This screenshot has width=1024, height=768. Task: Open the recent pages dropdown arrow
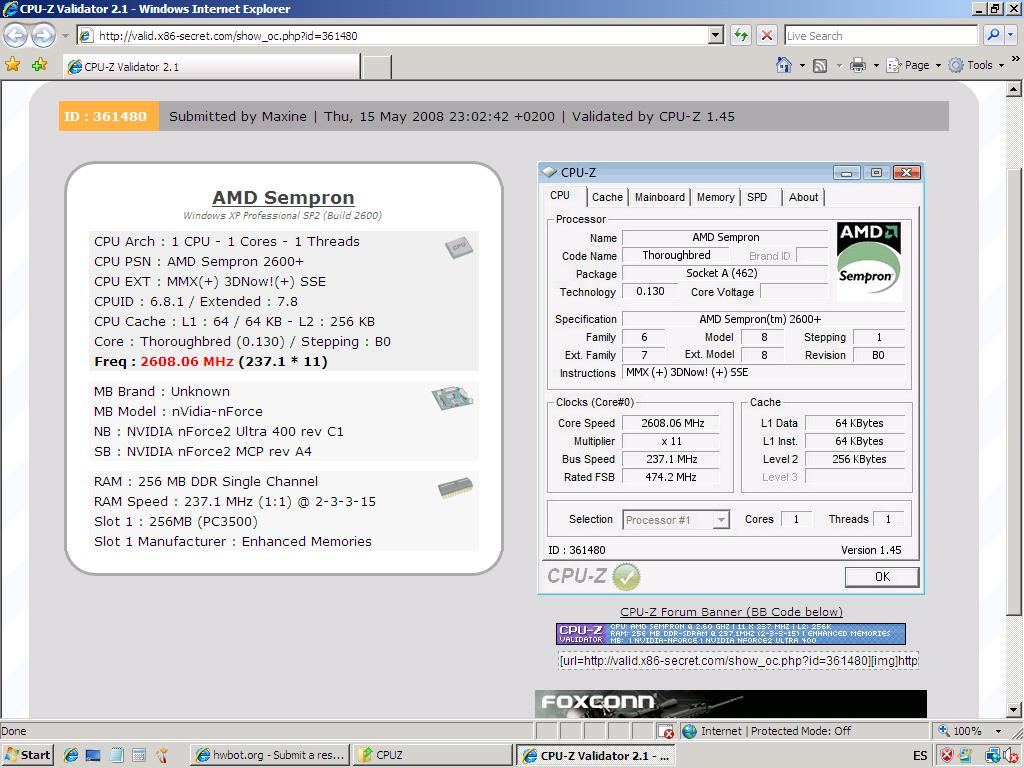pos(65,36)
